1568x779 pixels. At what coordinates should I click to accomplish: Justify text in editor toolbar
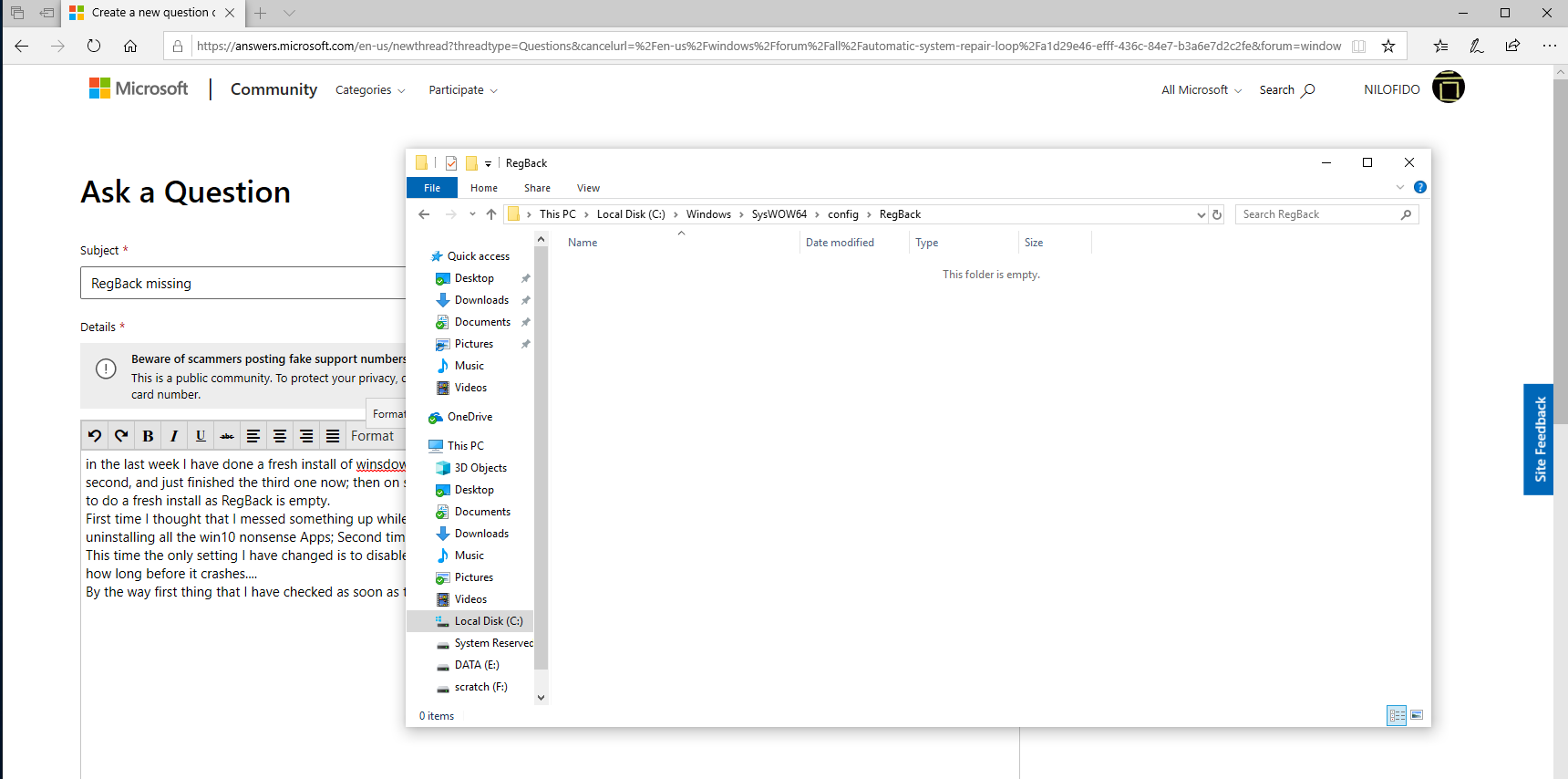coord(333,436)
